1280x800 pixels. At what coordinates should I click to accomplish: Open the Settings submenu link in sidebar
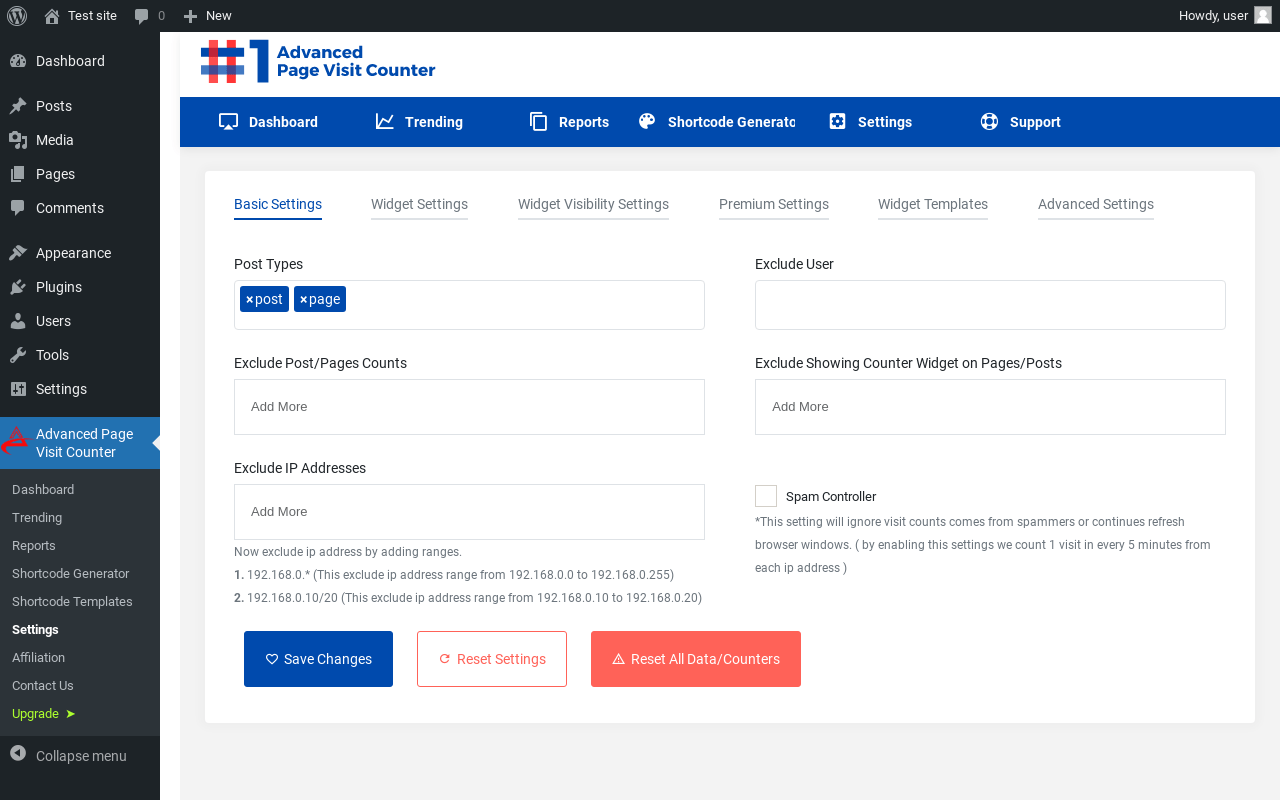coord(35,630)
